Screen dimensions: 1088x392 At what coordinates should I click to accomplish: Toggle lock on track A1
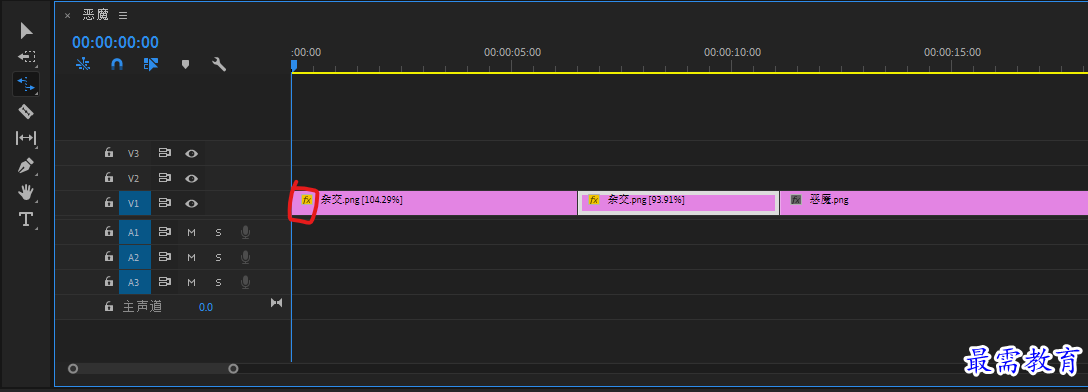pyautogui.click(x=108, y=232)
